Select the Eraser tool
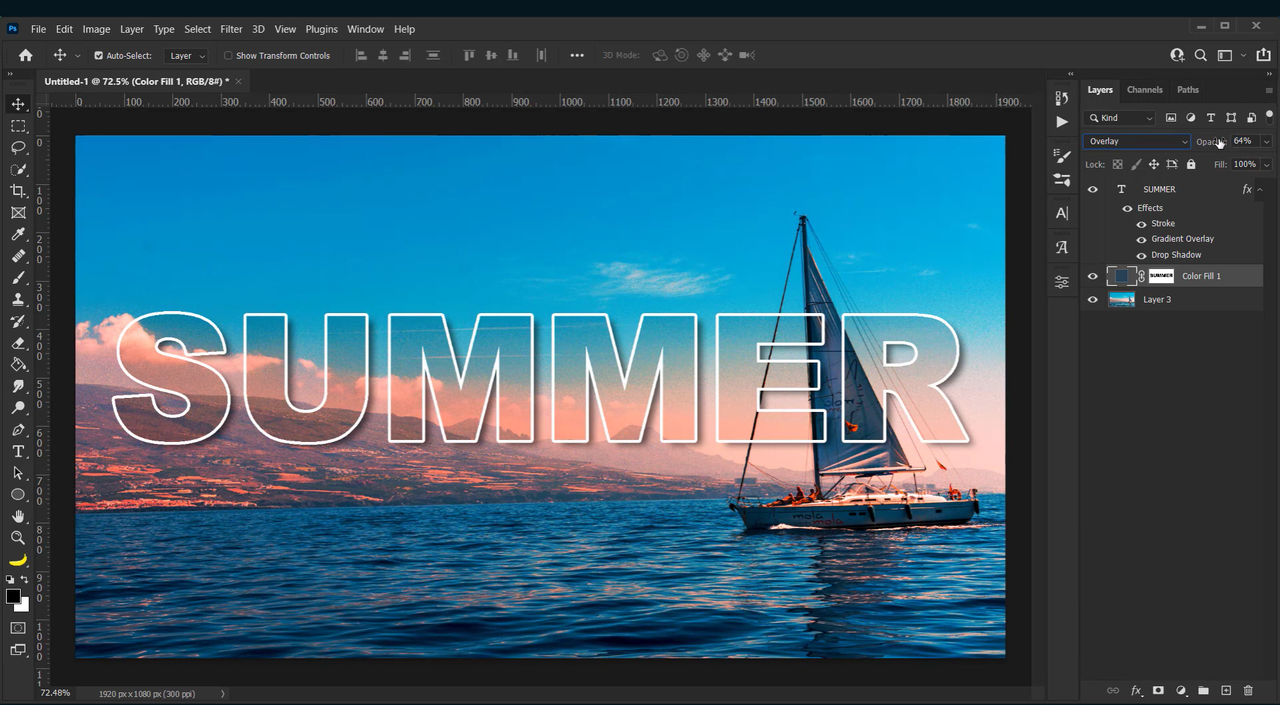This screenshot has width=1280, height=705. click(x=18, y=343)
